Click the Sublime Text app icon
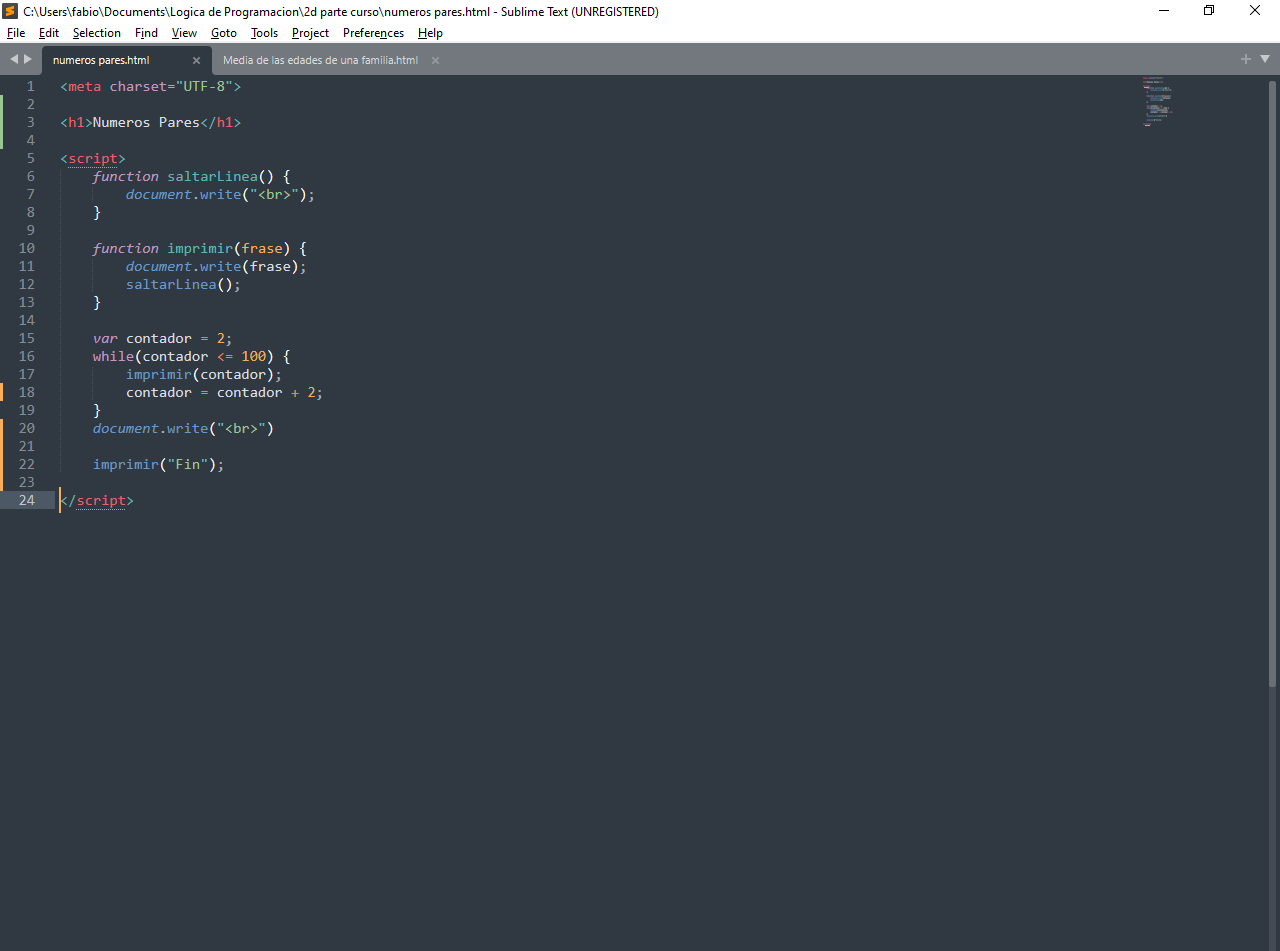Image resolution: width=1280 pixels, height=951 pixels. coord(10,11)
